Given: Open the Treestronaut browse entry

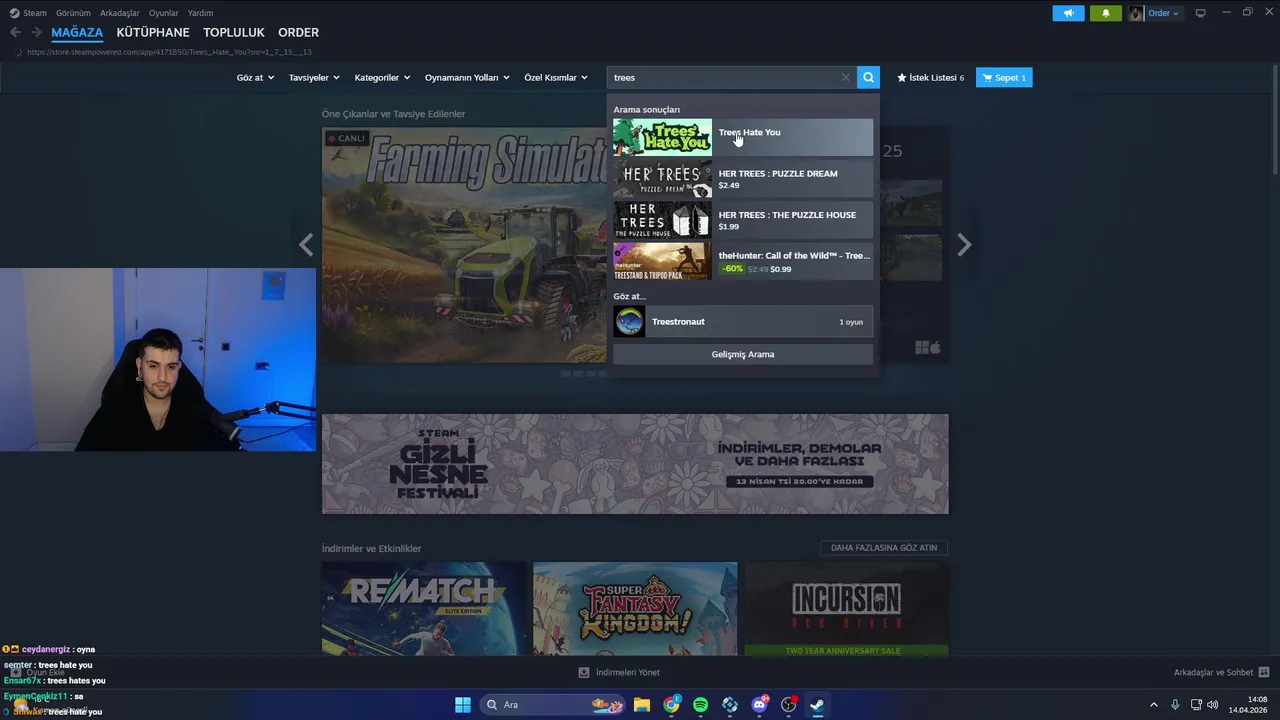Looking at the screenshot, I should 743,321.
